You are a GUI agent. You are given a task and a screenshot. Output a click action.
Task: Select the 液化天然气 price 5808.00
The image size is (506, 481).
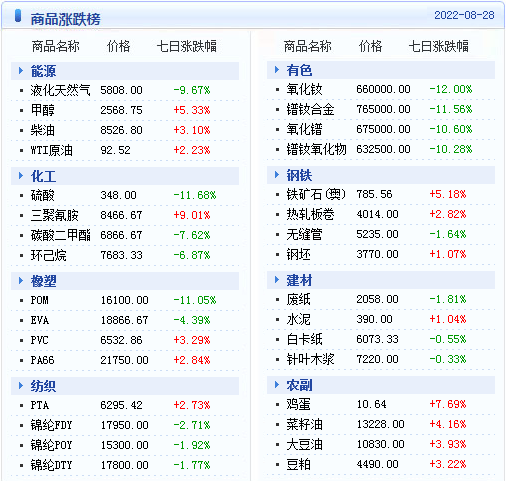tap(121, 90)
